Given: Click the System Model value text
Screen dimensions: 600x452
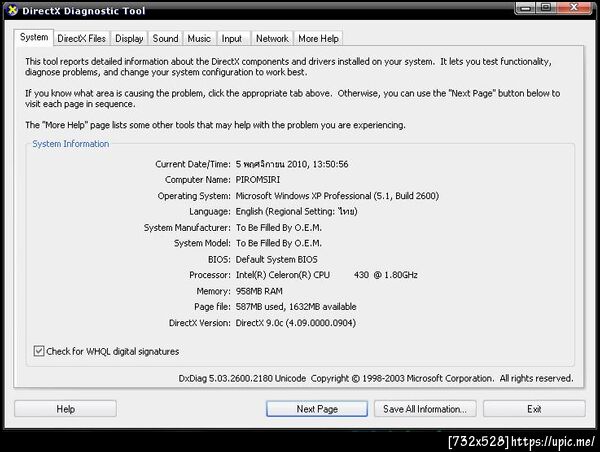Looking at the screenshot, I should point(279,243).
